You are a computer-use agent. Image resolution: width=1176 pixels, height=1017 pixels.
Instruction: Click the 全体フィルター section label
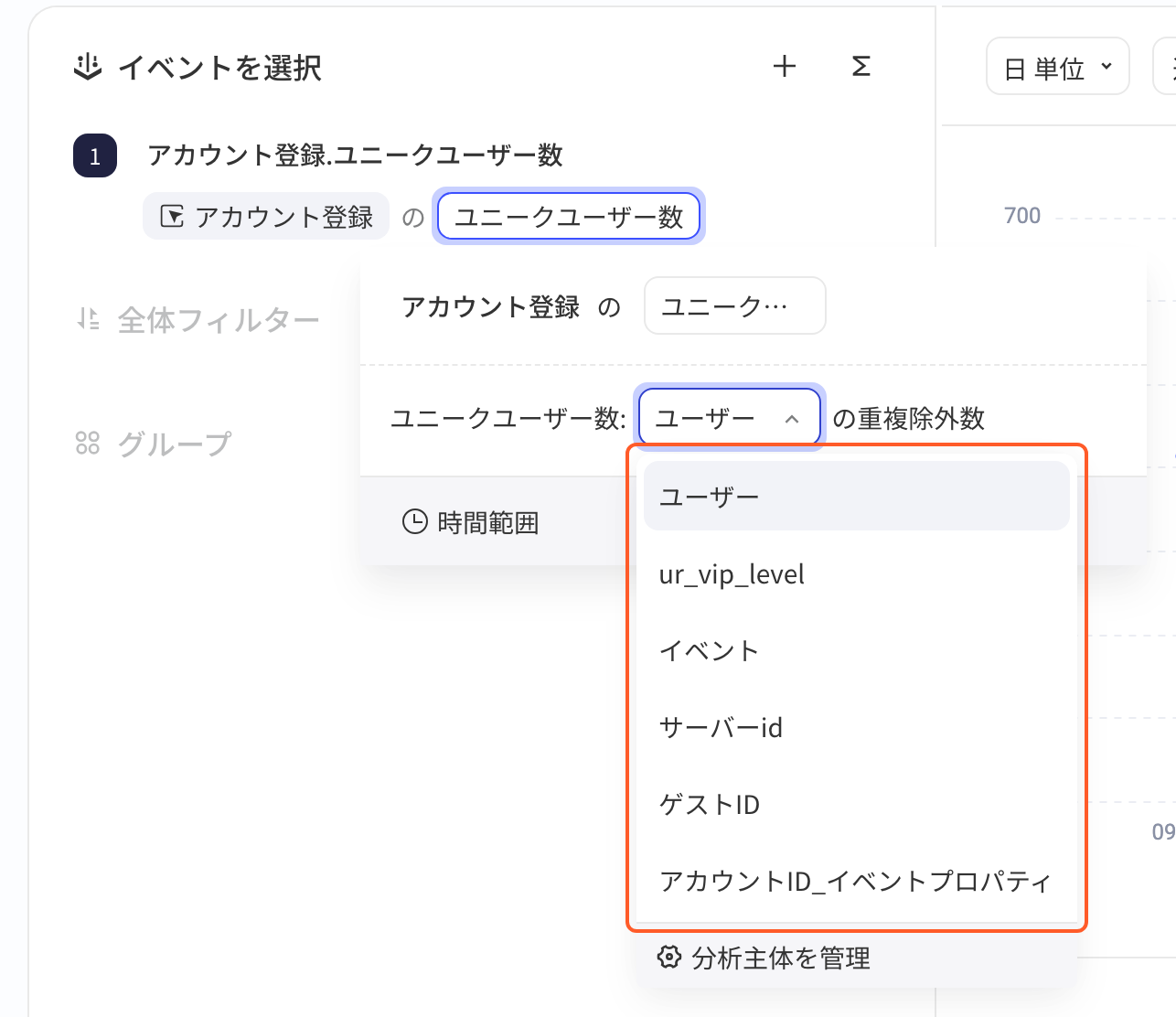point(219,320)
